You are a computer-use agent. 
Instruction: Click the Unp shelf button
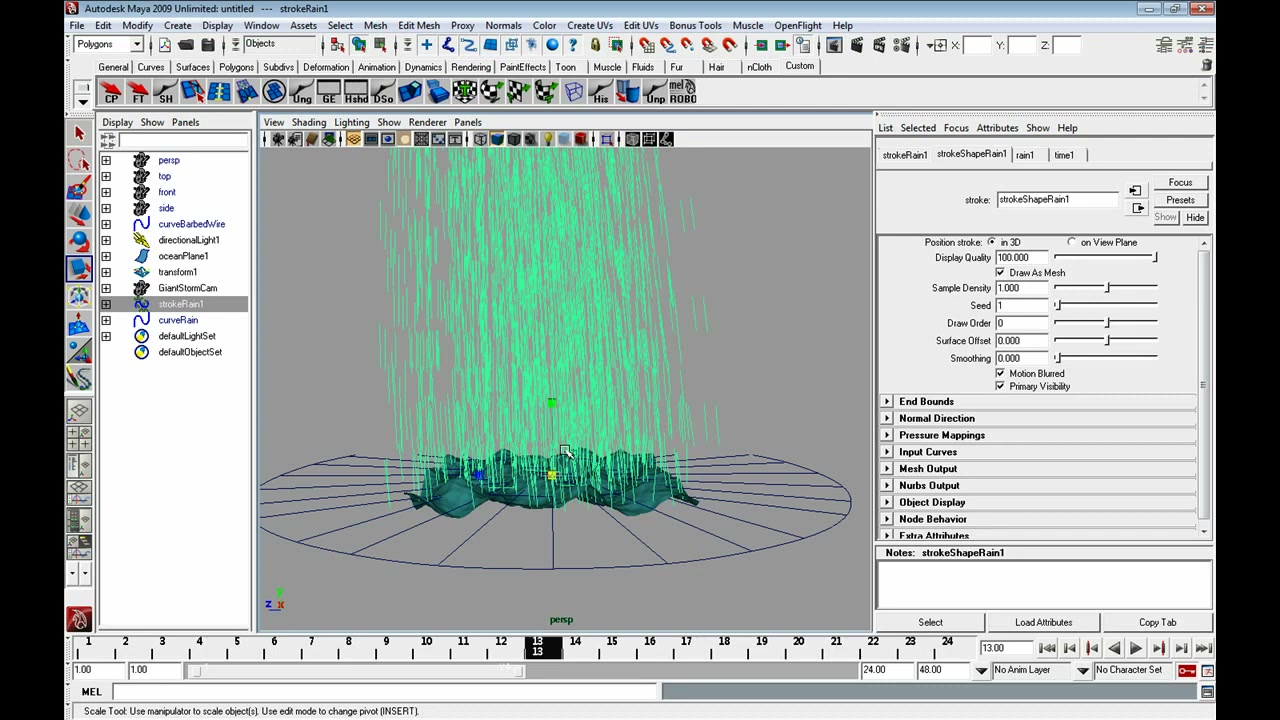655,93
